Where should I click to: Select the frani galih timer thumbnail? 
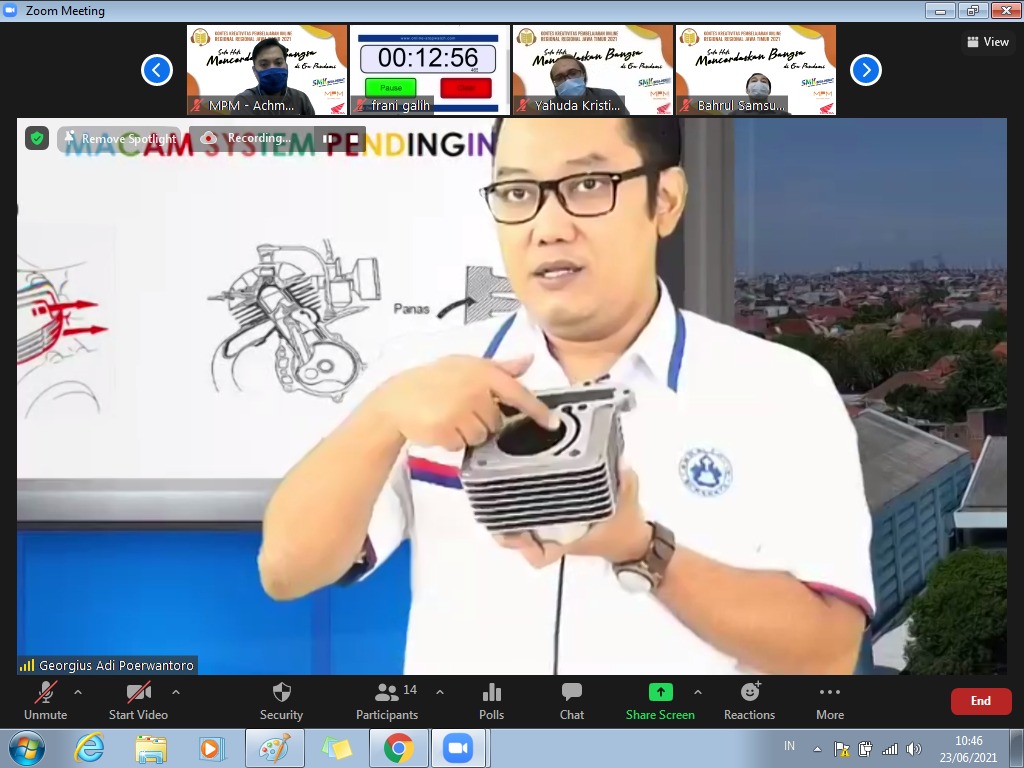429,70
